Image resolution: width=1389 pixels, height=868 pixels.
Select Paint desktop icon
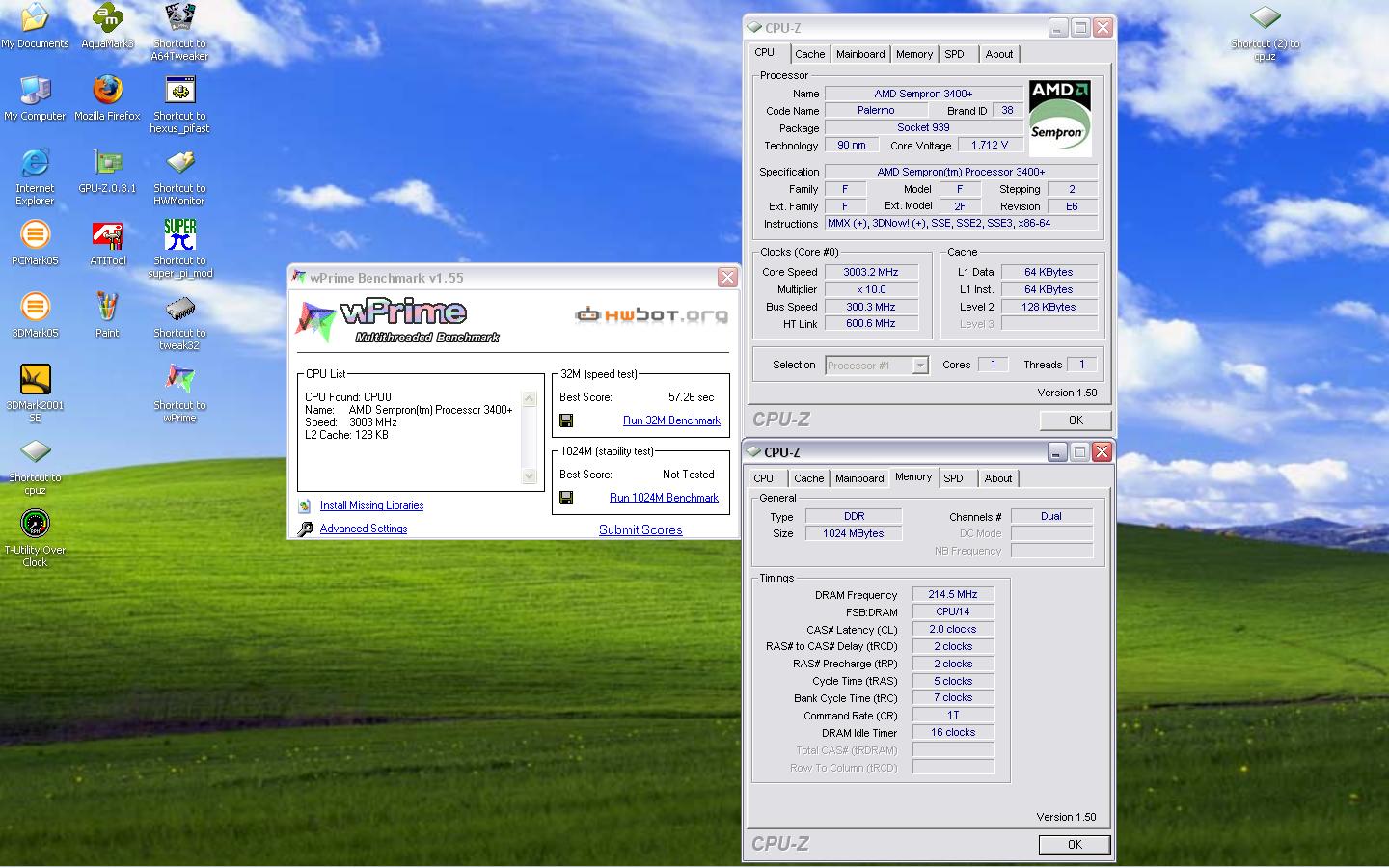click(107, 314)
